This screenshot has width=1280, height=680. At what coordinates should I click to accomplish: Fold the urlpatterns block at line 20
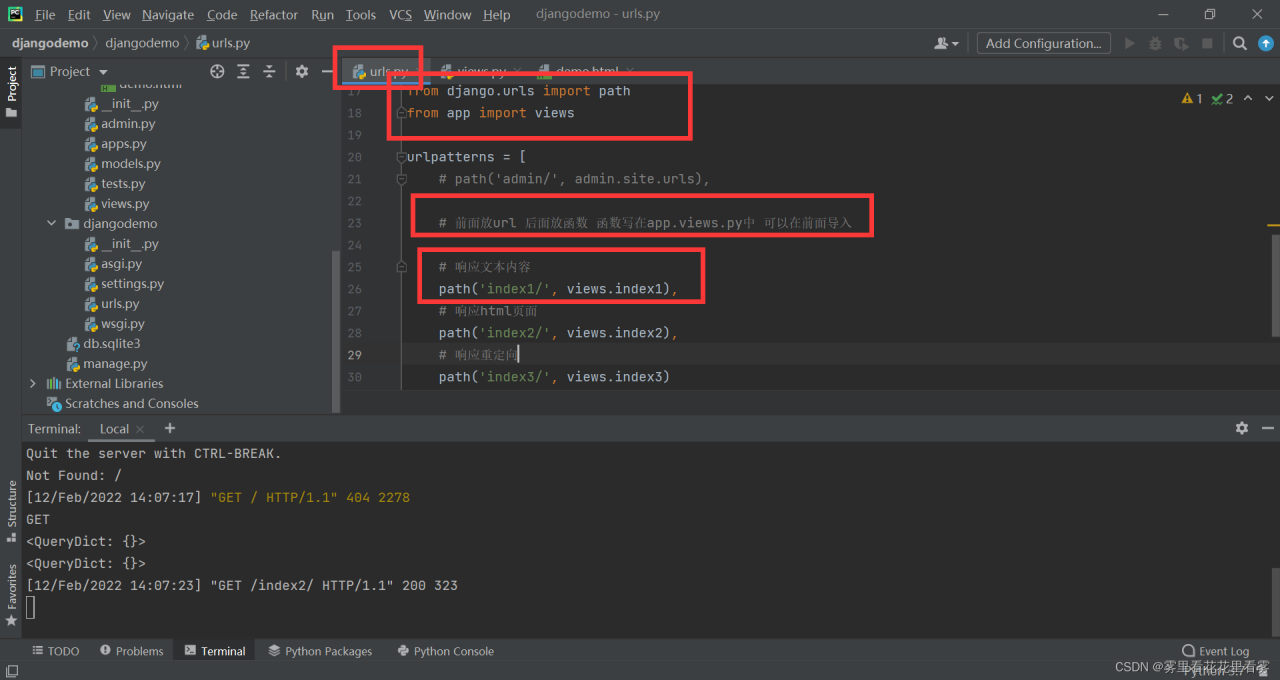pyautogui.click(x=401, y=157)
